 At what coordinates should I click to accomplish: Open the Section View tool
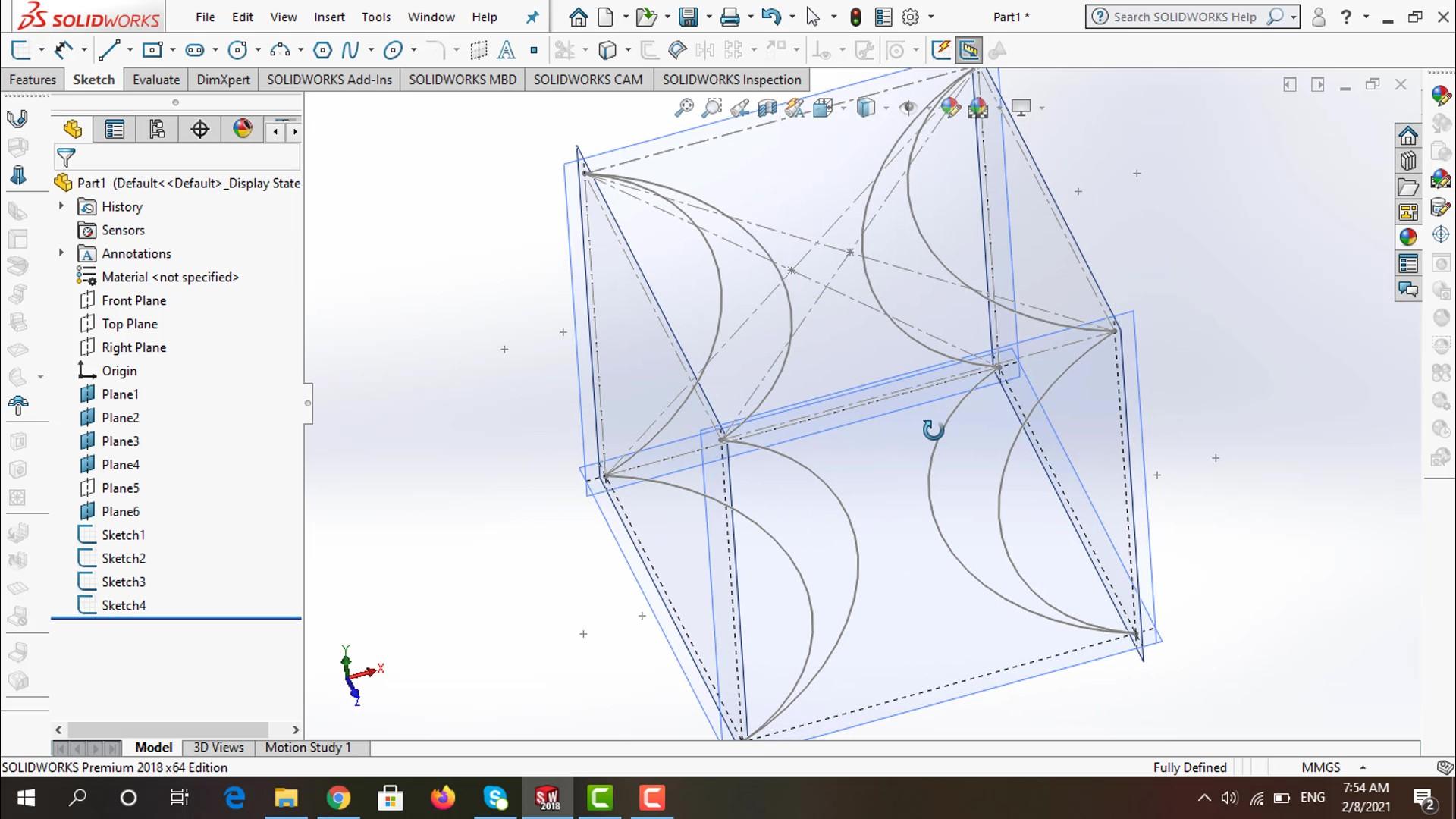coord(767,107)
